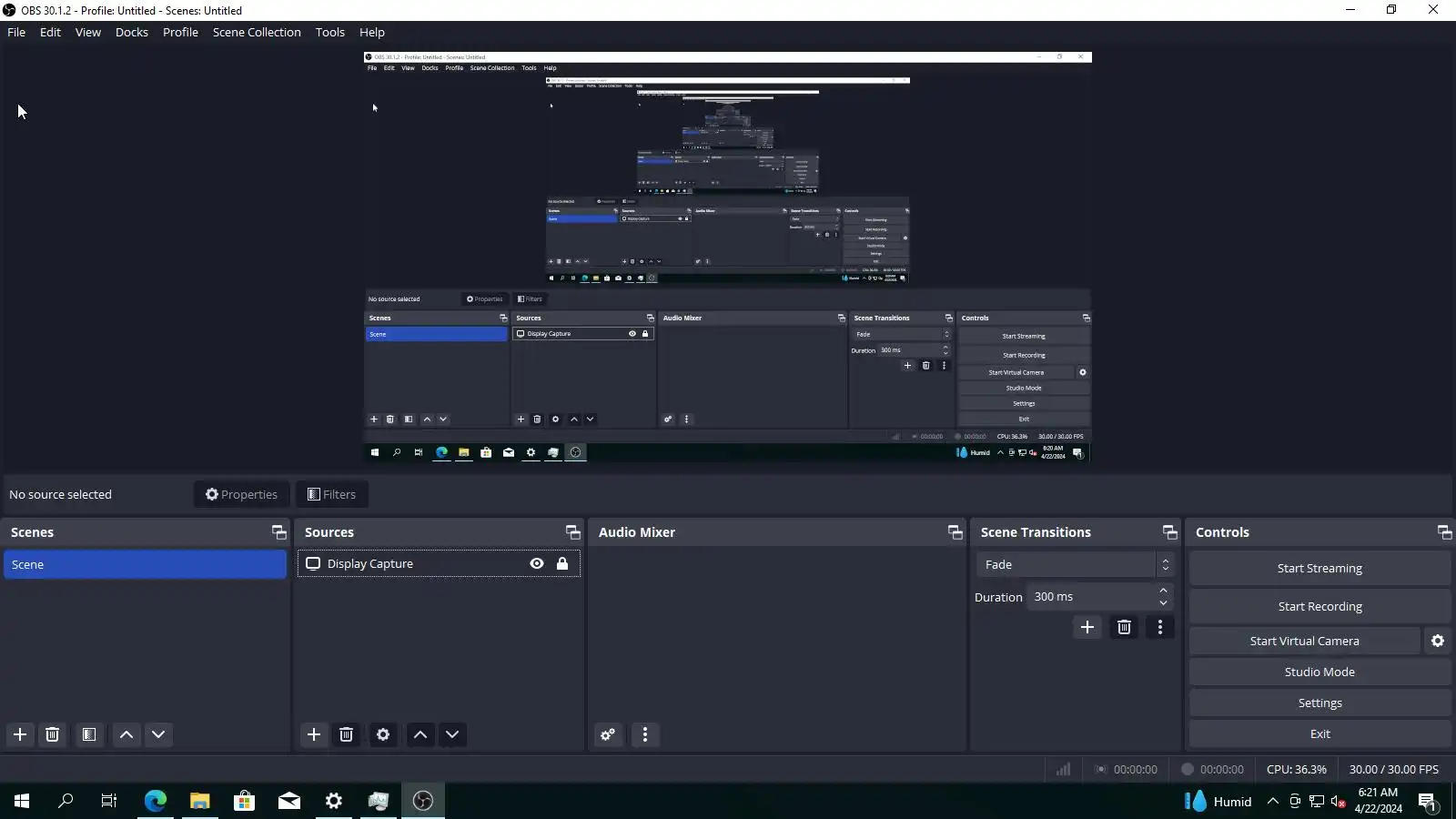The height and width of the screenshot is (819, 1456).
Task: Open transition properties three-dot menu
Action: coord(1160,627)
